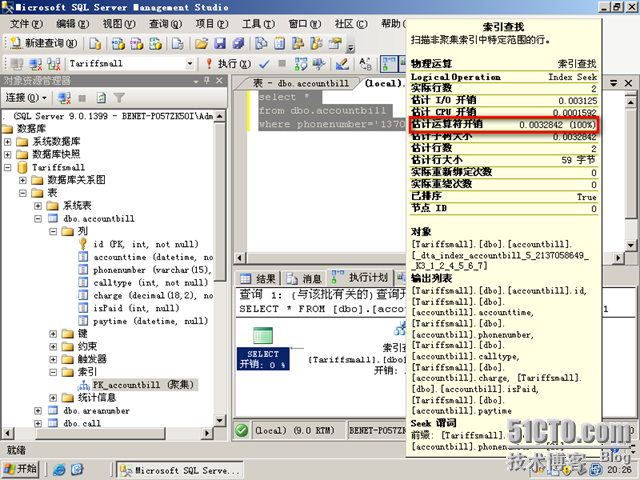Image resolution: width=640 pixels, height=480 pixels.
Task: Click Object Explorer disconnect icon
Action: pos(64,98)
